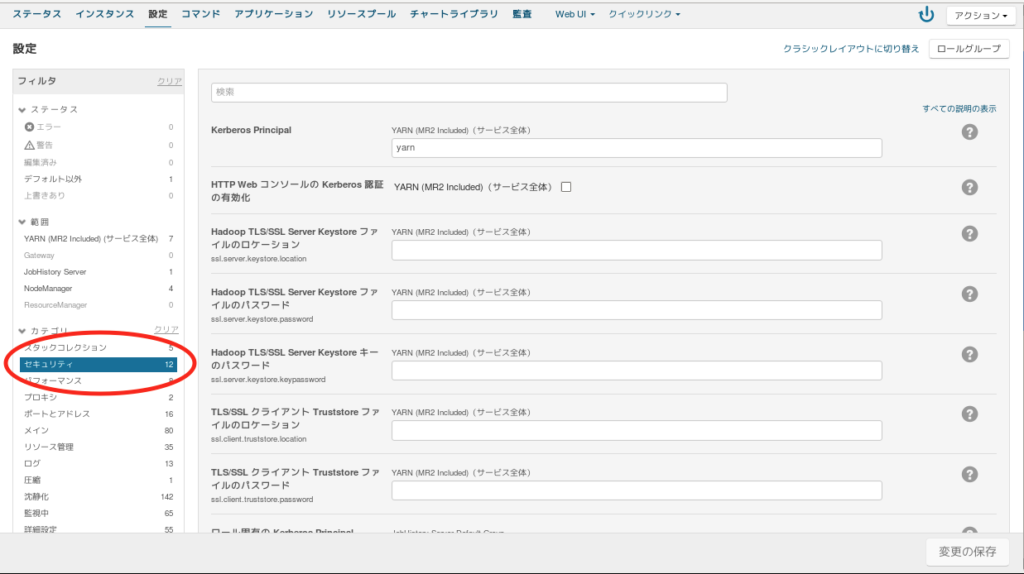The width and height of the screenshot is (1024, 574).
Task: Open help for ssl.client.truststore.location setting
Action: click(969, 414)
